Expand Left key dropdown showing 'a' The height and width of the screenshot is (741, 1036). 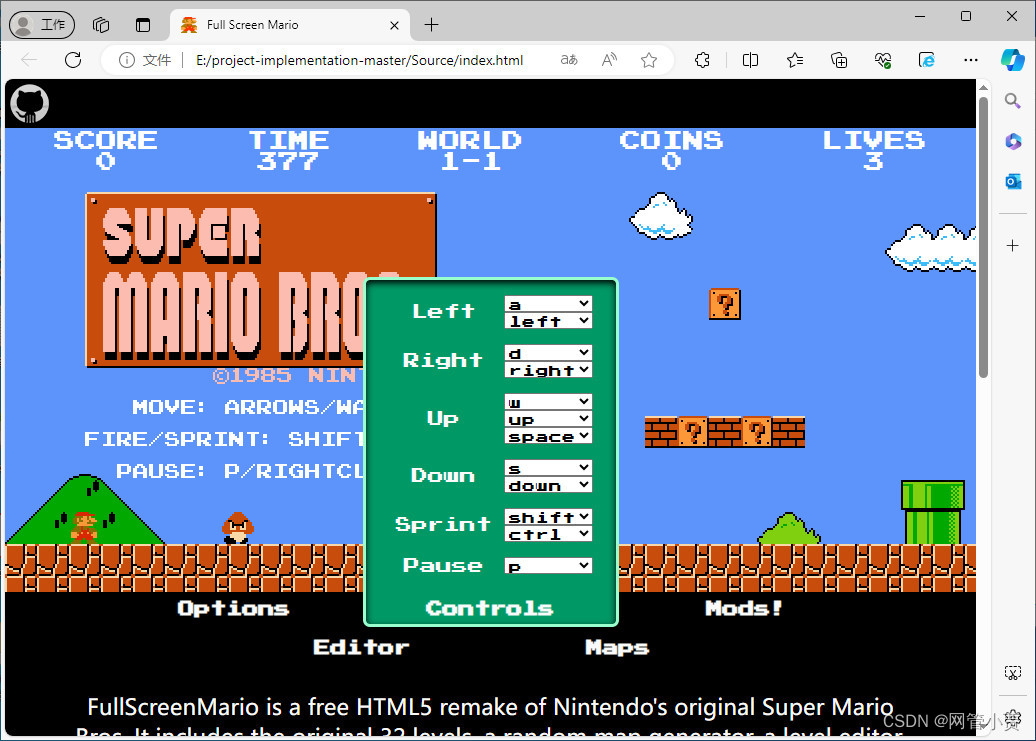click(548, 304)
